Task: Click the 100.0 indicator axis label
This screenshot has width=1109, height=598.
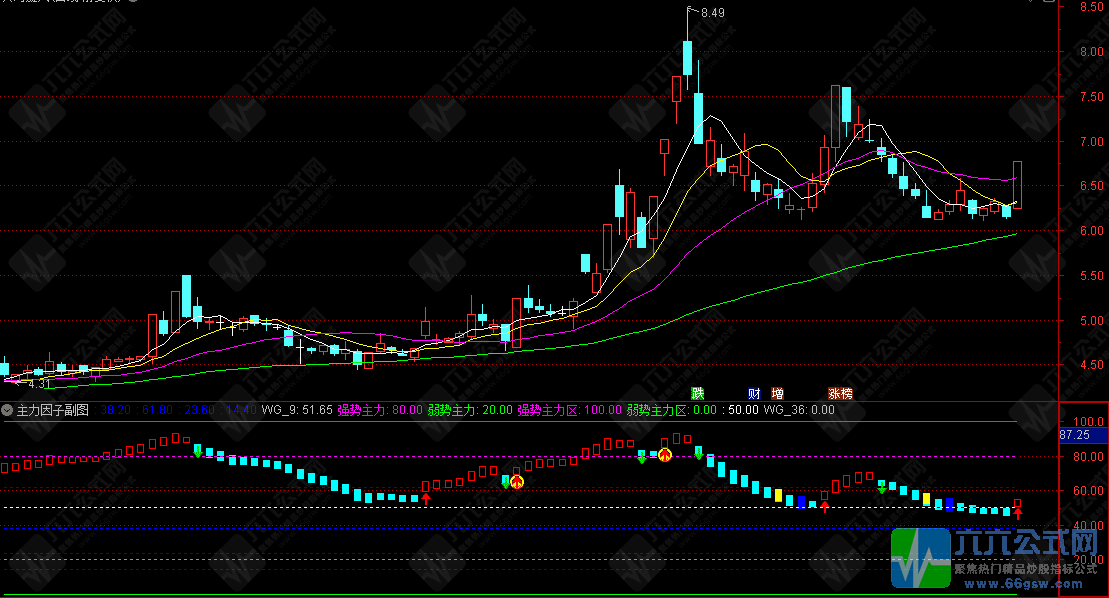Action: [1088, 422]
